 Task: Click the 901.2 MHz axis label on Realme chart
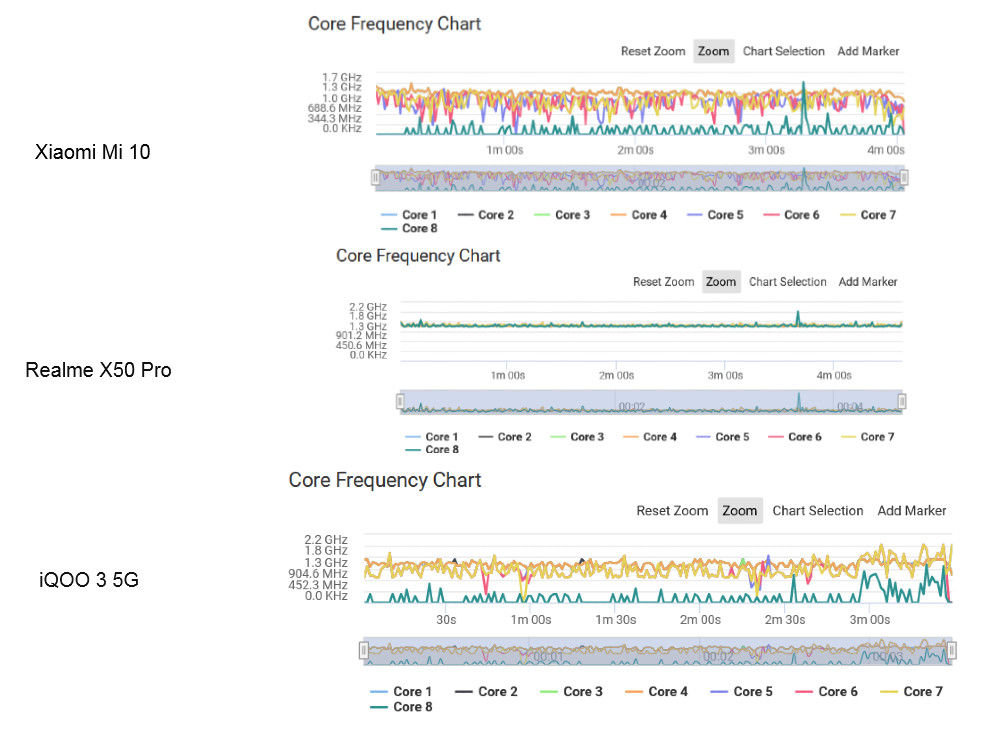(x=361, y=335)
